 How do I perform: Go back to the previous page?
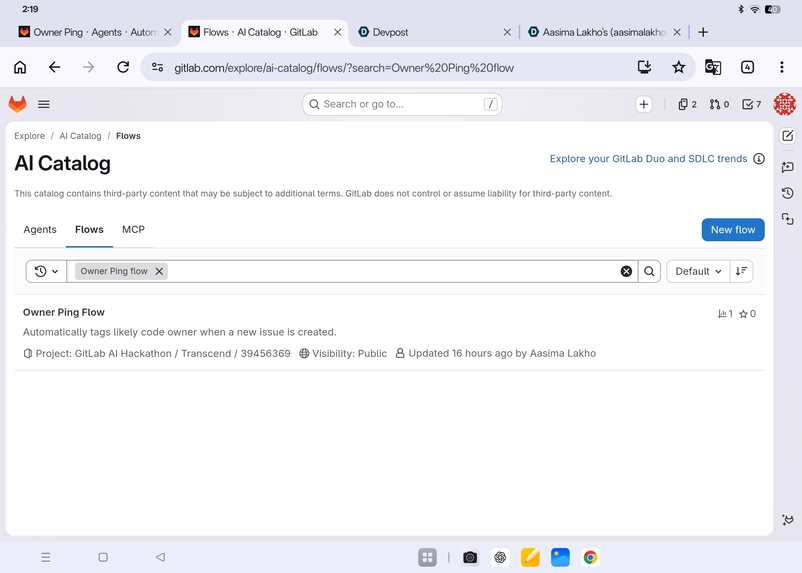pos(54,67)
